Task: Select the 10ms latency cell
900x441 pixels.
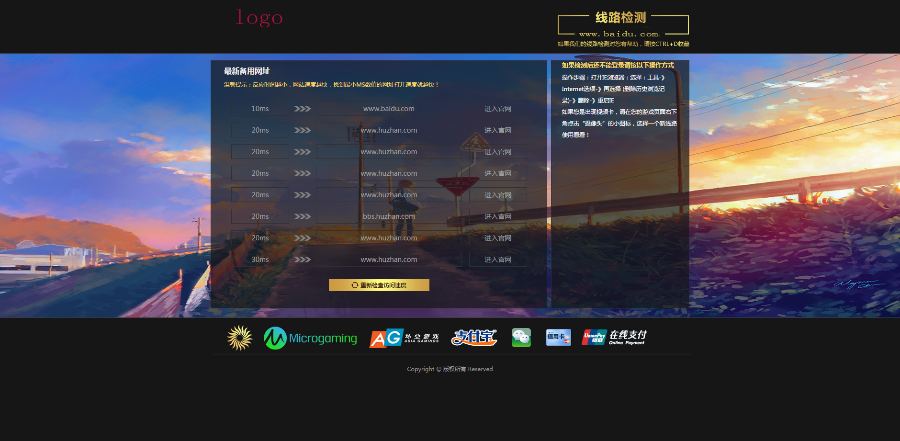Action: 260,109
